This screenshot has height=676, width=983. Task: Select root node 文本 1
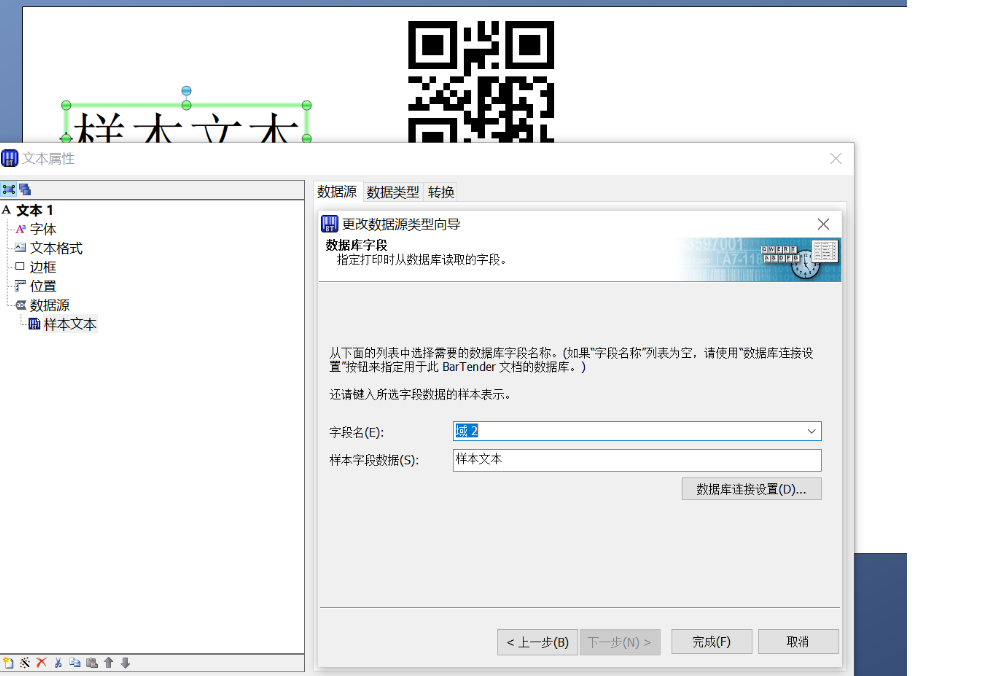pyautogui.click(x=34, y=210)
